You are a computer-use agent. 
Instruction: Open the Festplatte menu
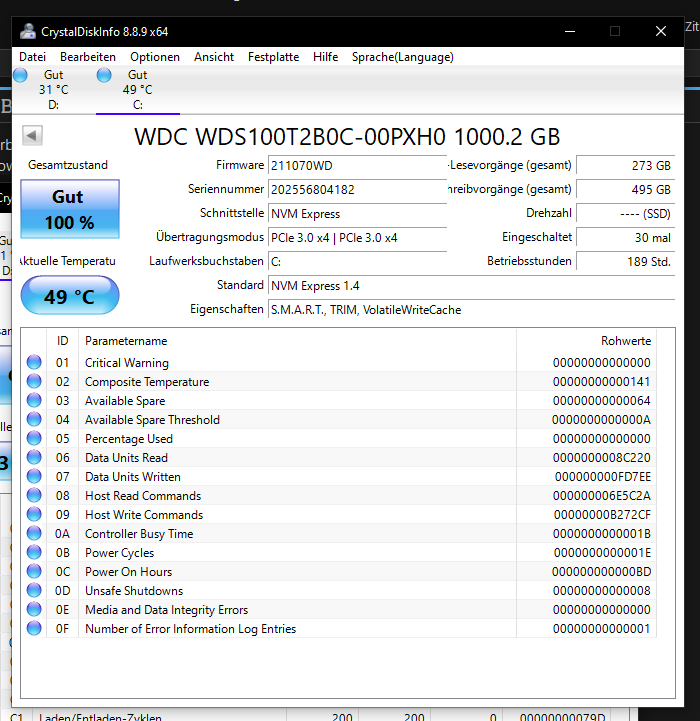(x=273, y=57)
